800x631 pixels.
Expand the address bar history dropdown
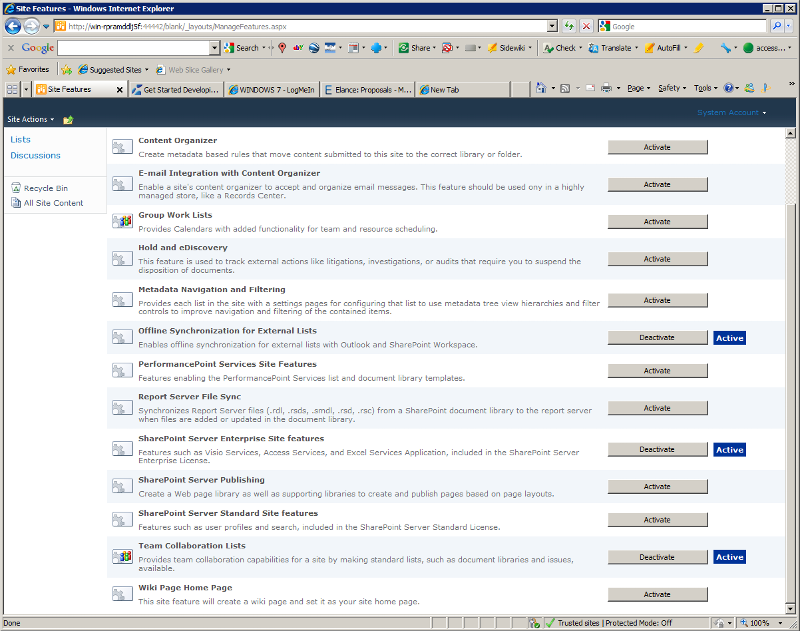[x=552, y=26]
